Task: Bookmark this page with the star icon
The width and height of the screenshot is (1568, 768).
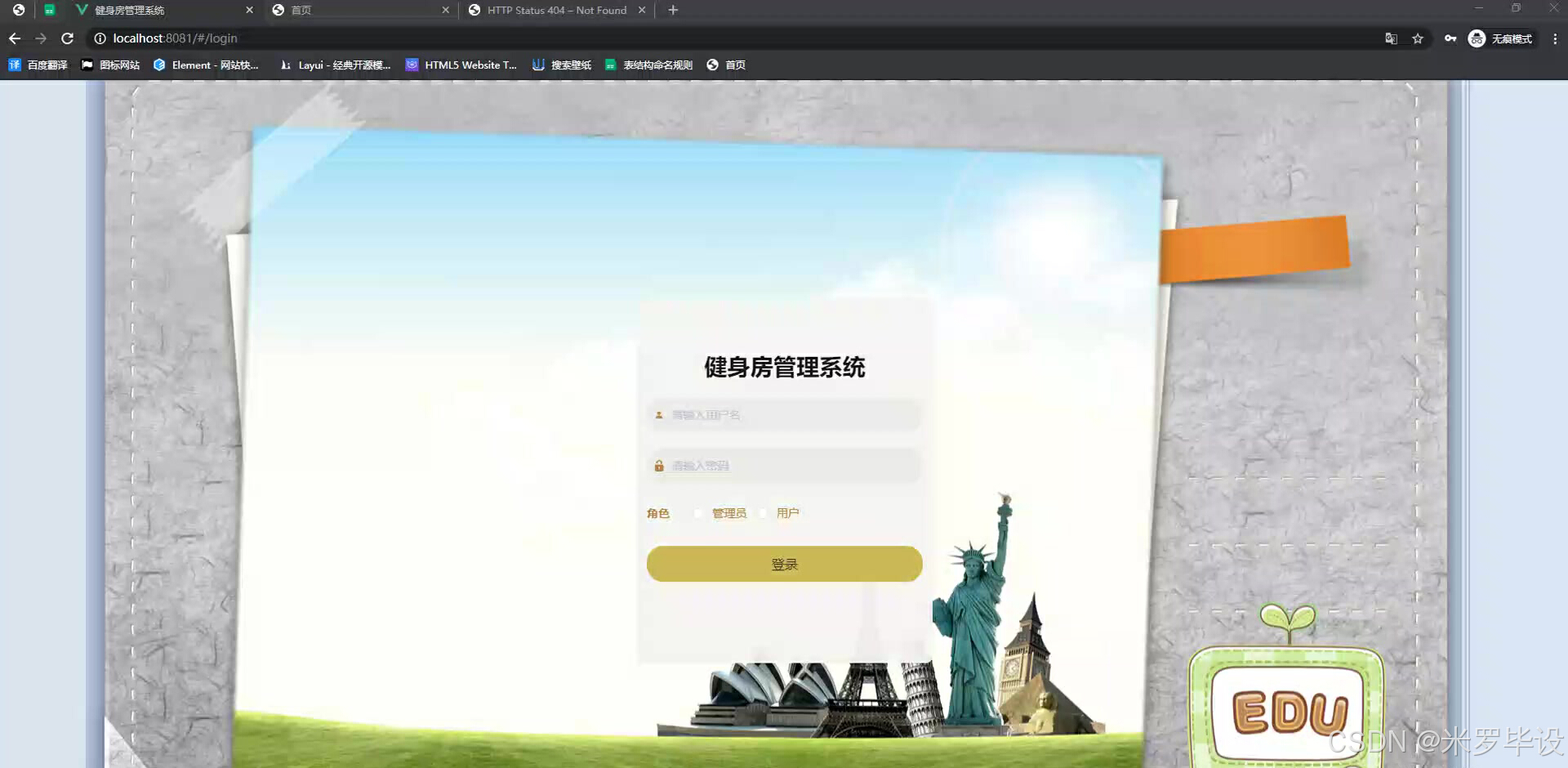Action: pyautogui.click(x=1418, y=38)
